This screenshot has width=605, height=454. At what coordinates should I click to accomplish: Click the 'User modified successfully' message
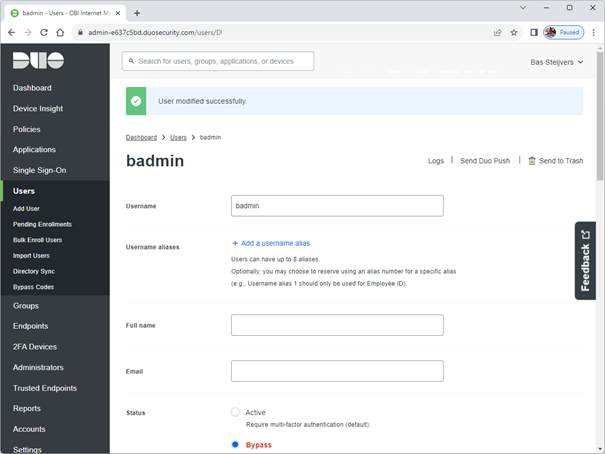point(202,101)
